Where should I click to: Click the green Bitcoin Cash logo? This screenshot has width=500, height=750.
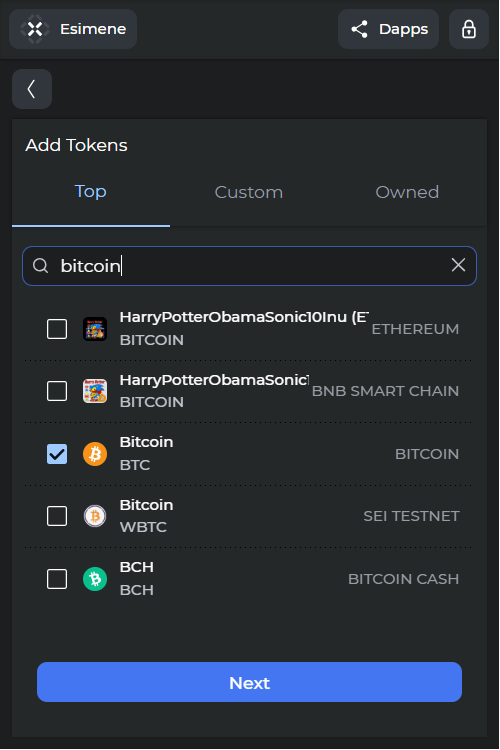pyautogui.click(x=95, y=579)
